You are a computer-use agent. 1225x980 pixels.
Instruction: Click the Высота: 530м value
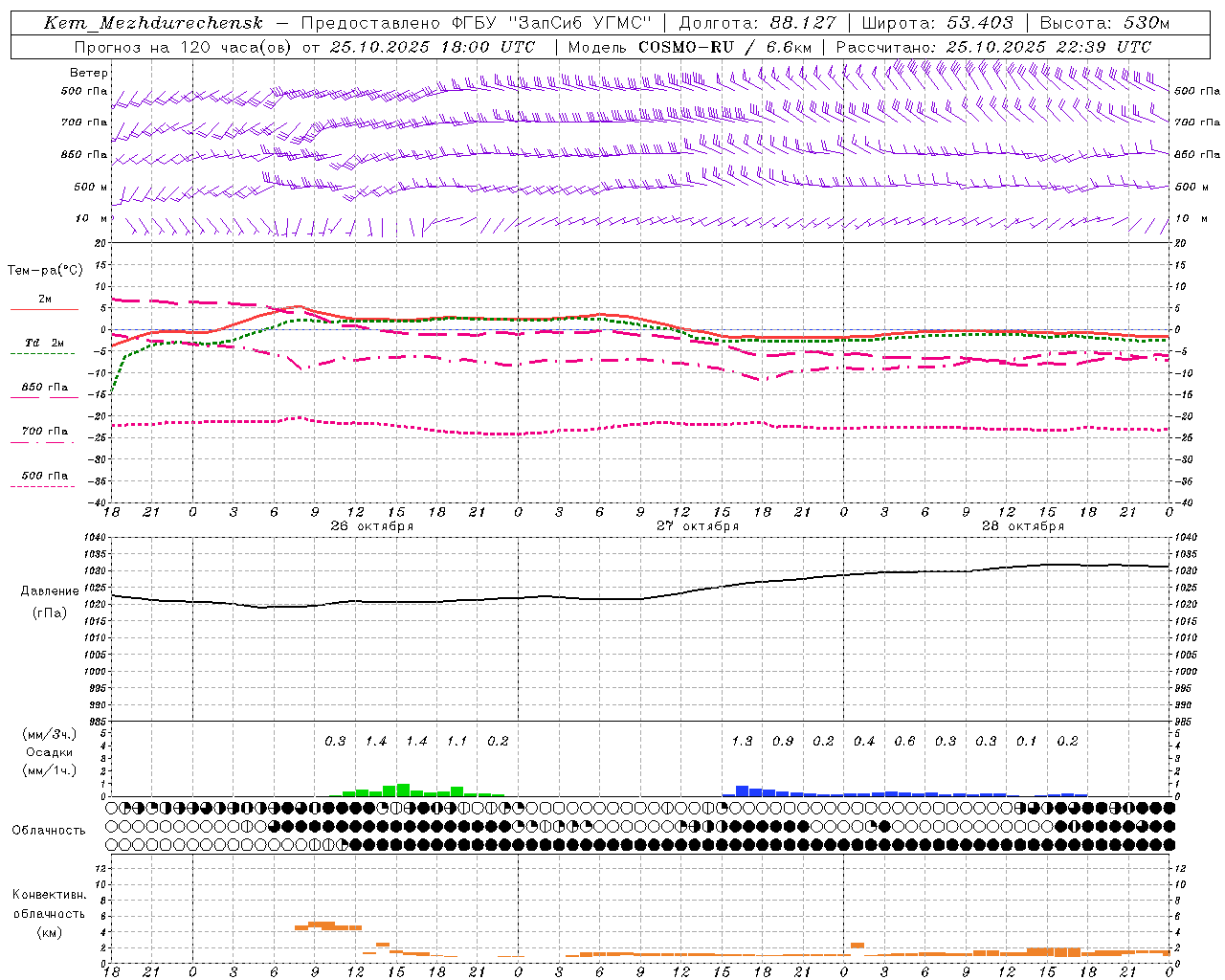point(1104,23)
